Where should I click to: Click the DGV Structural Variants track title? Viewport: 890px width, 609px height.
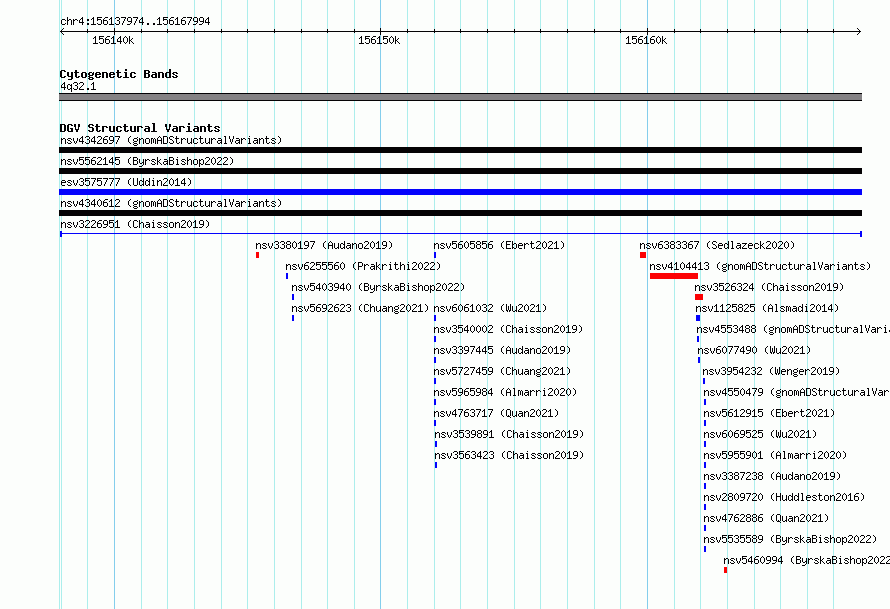point(140,128)
